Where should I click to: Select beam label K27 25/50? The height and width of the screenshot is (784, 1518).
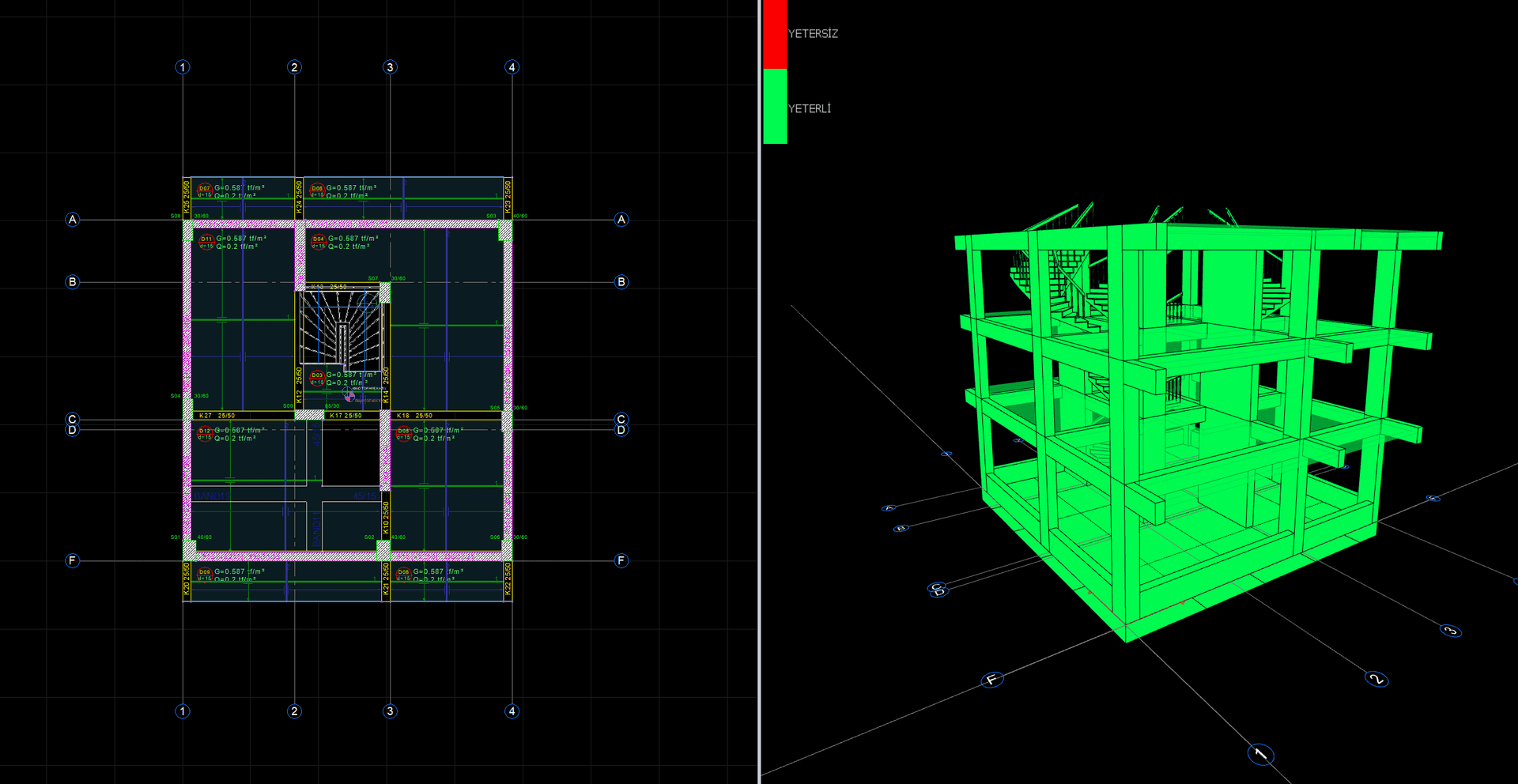[217, 416]
